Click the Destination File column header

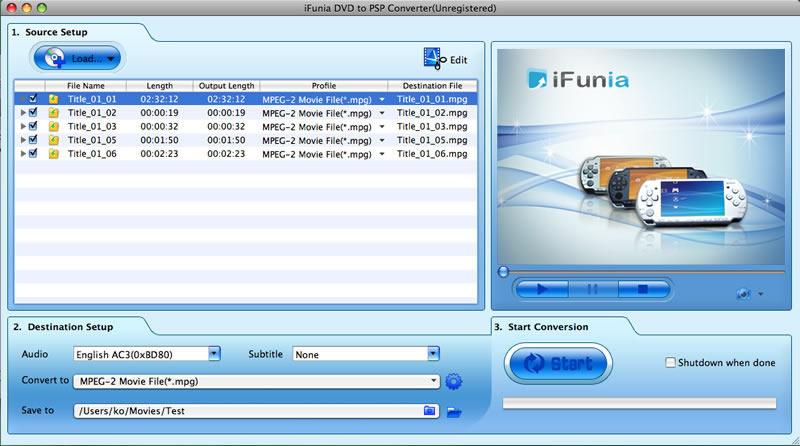433,86
